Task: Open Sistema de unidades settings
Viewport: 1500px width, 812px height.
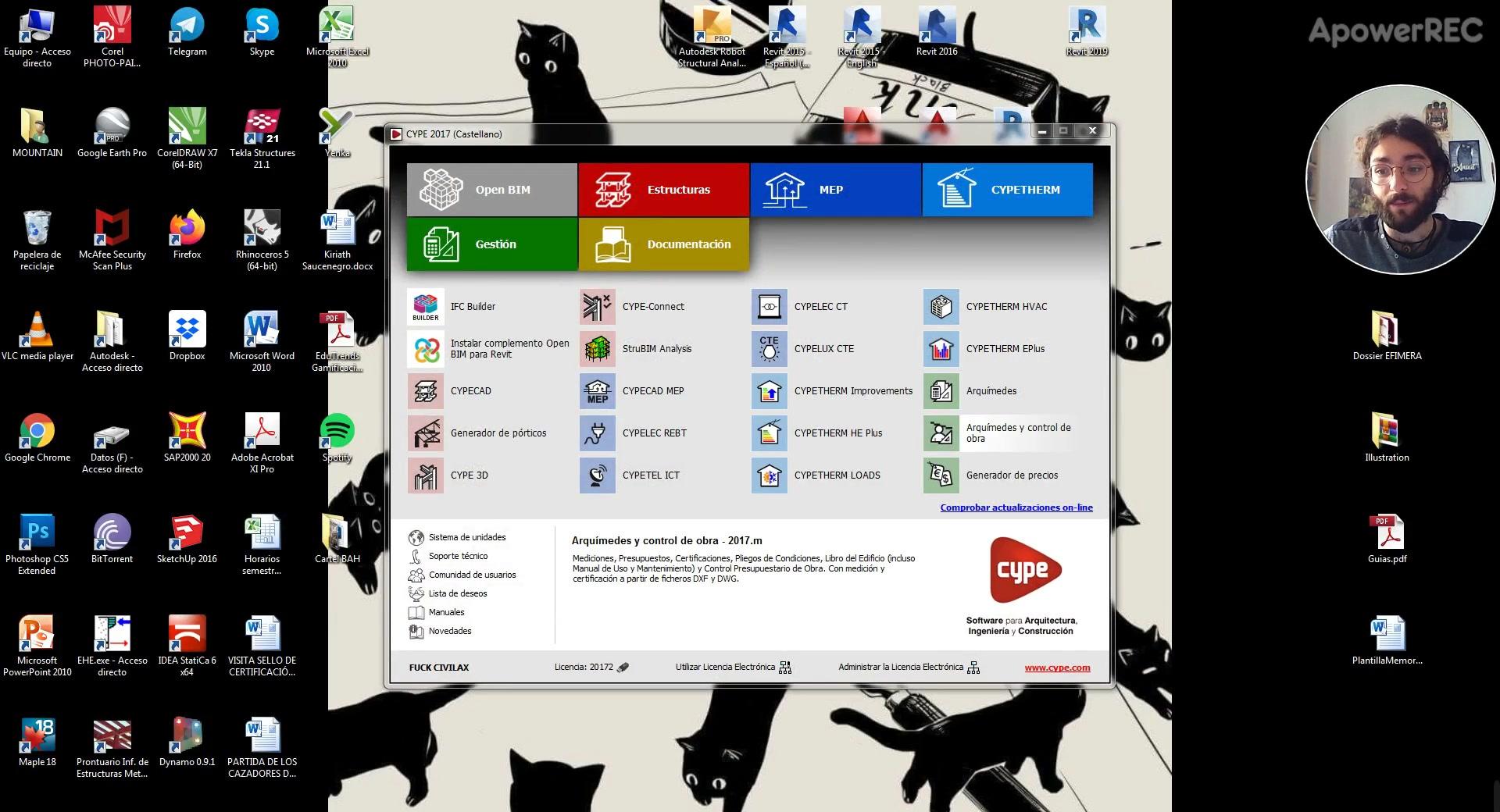Action: point(457,537)
